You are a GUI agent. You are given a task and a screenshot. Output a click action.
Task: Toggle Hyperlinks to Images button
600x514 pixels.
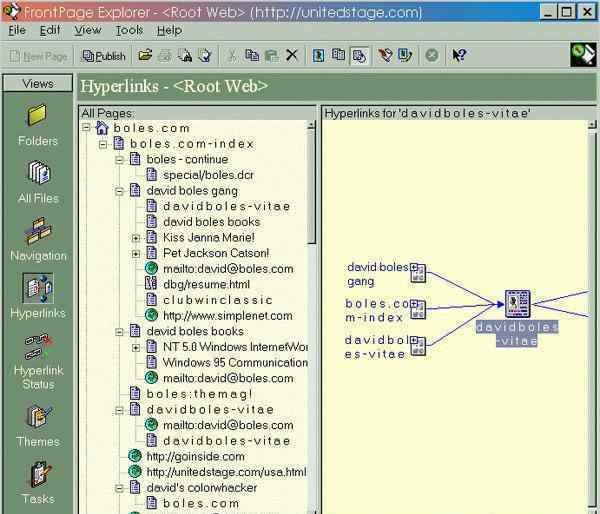pos(319,56)
